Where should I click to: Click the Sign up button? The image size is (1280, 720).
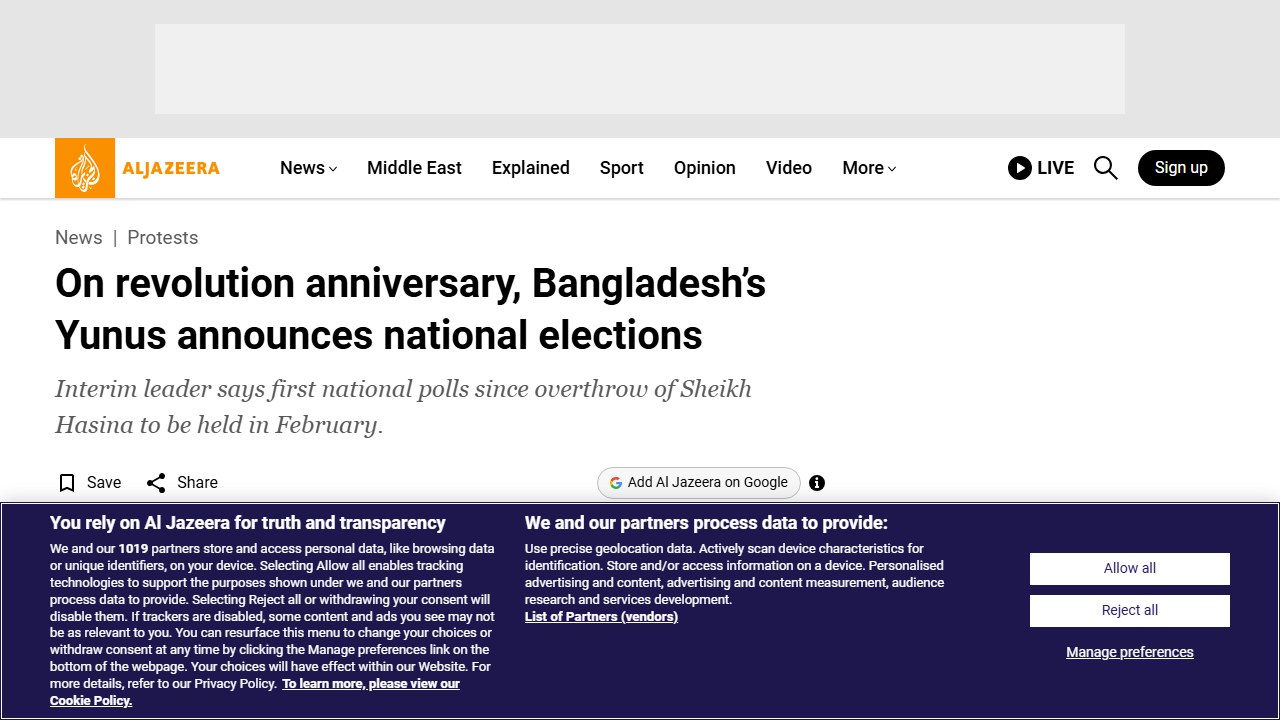1181,168
